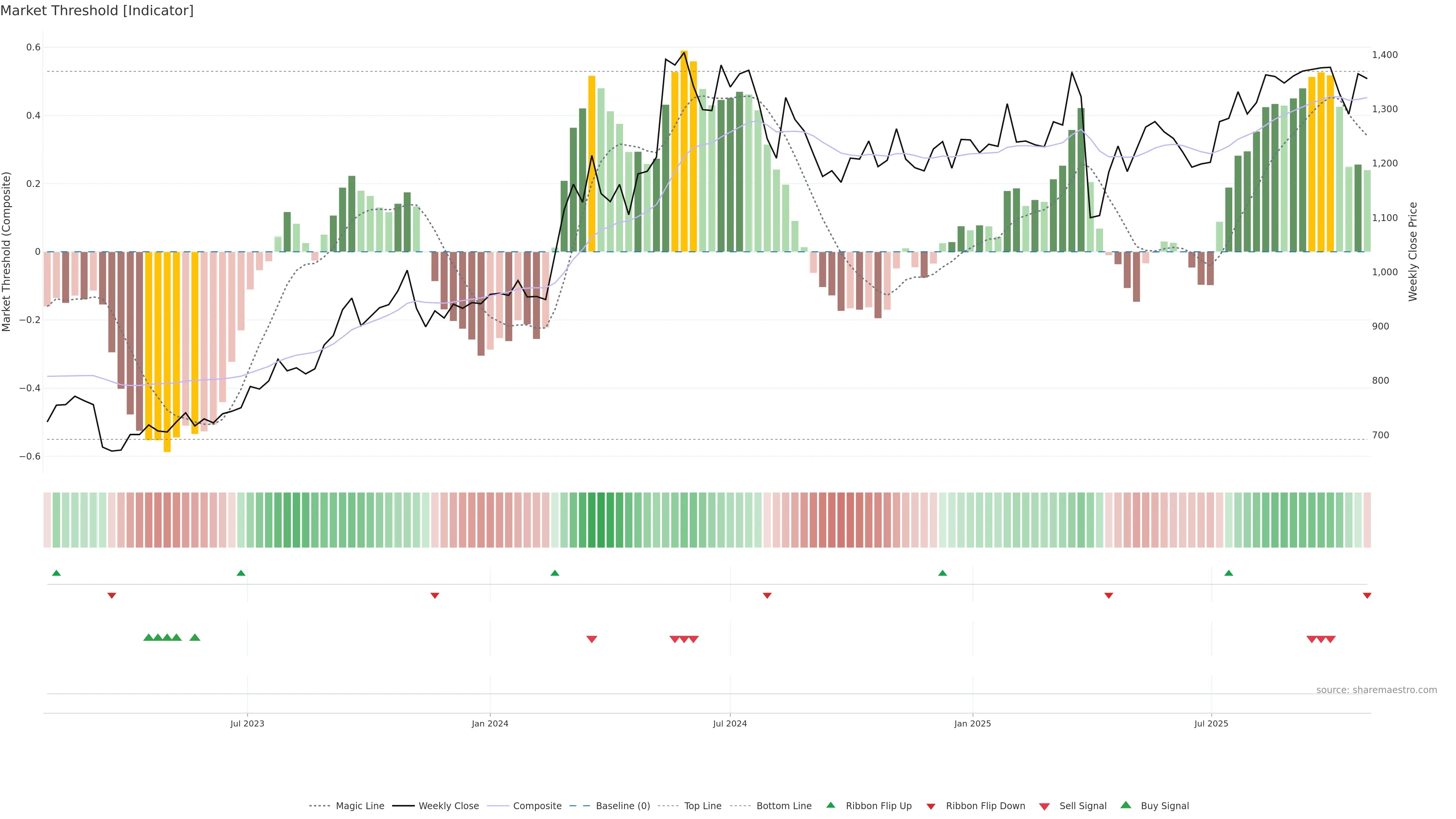Toggle the Top Line legend entry
Screen dimensions: 1456x819
point(703,806)
